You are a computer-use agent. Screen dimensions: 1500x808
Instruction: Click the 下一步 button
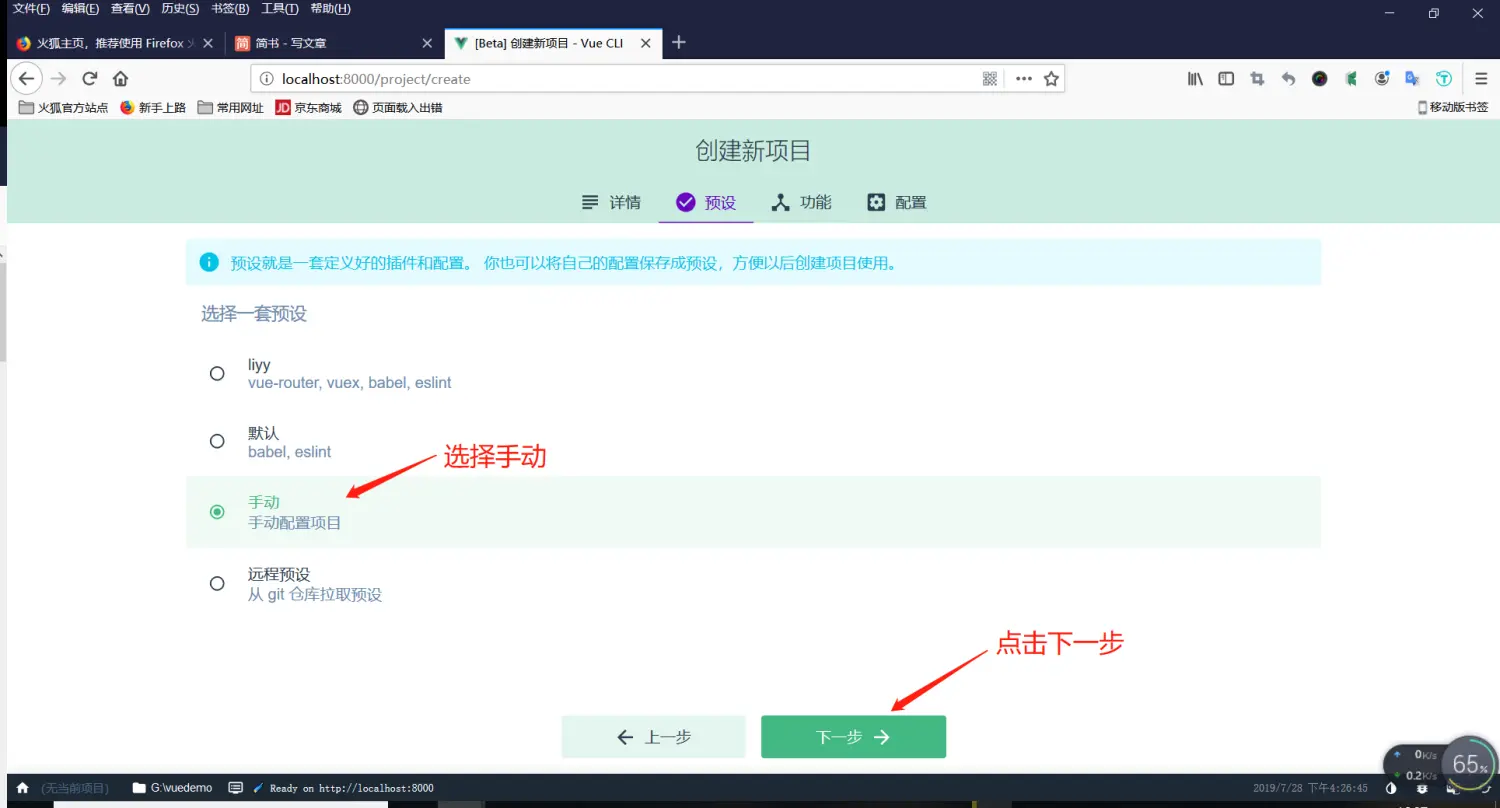tap(853, 737)
